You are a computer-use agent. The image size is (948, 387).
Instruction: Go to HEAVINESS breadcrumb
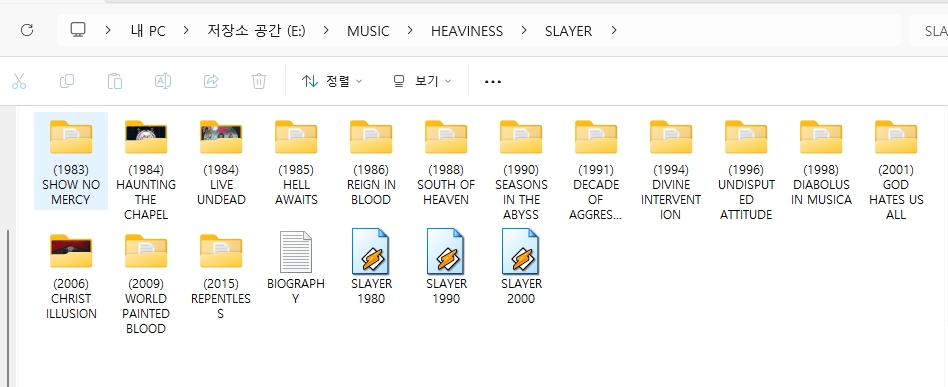pyautogui.click(x=467, y=31)
